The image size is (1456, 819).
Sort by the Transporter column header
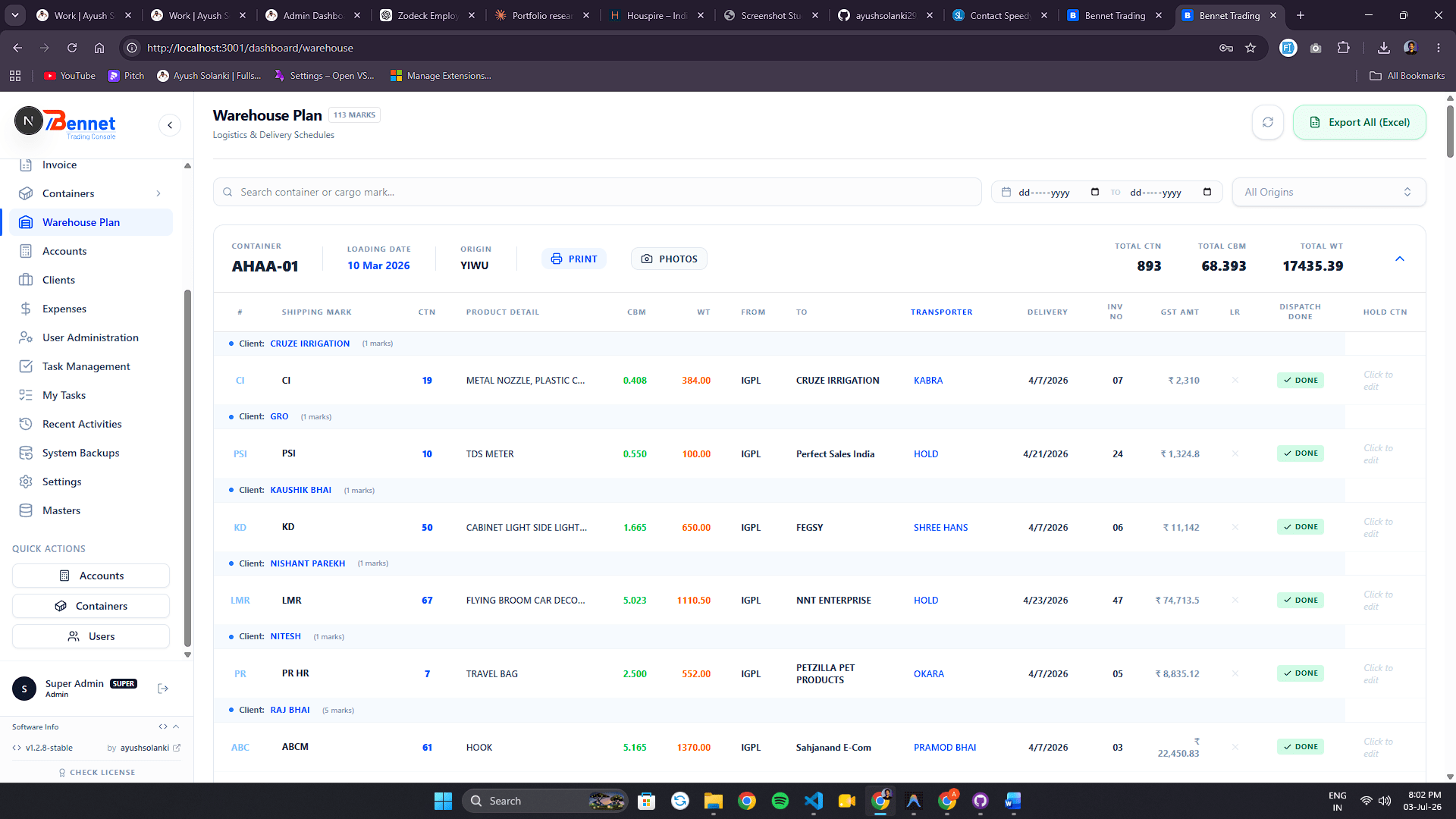point(942,312)
